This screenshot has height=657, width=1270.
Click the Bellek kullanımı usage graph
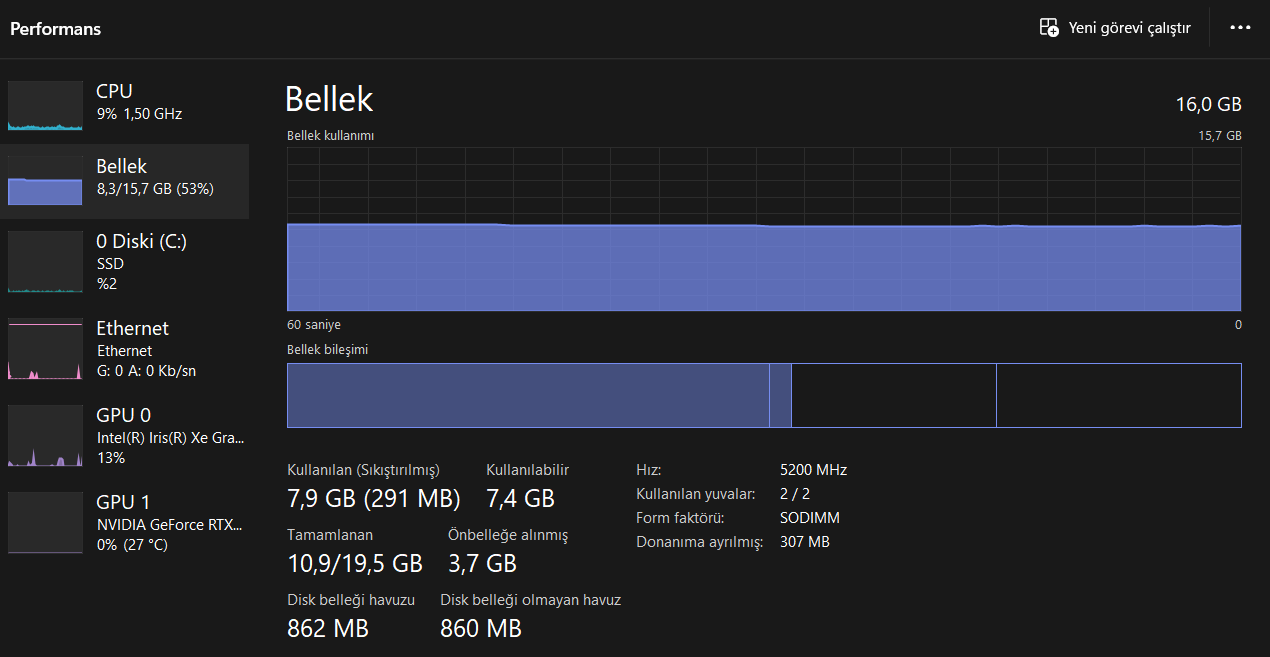pos(764,230)
